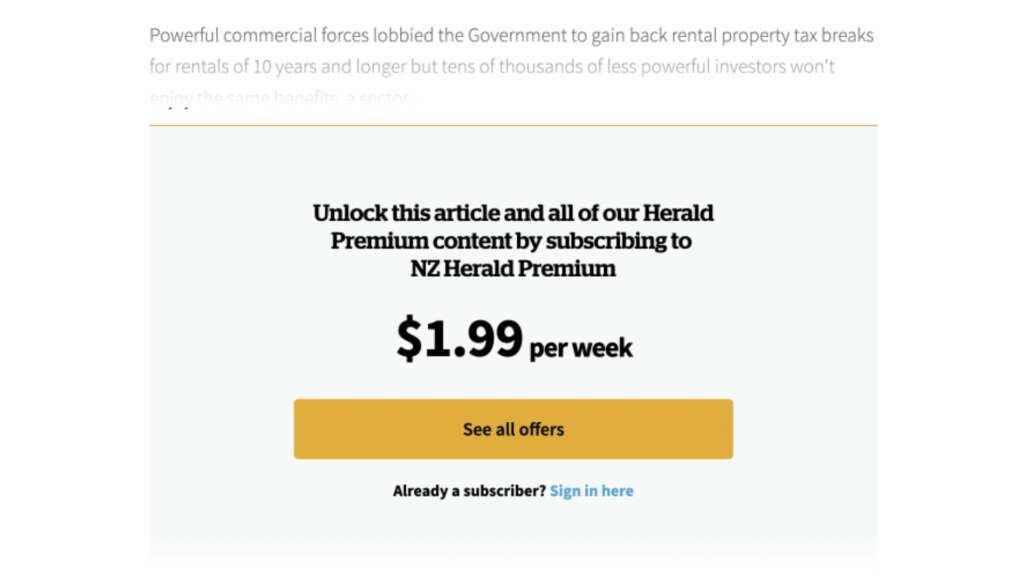Viewport: 1024px width, 576px height.
Task: Click the See all offers button
Action: click(513, 429)
